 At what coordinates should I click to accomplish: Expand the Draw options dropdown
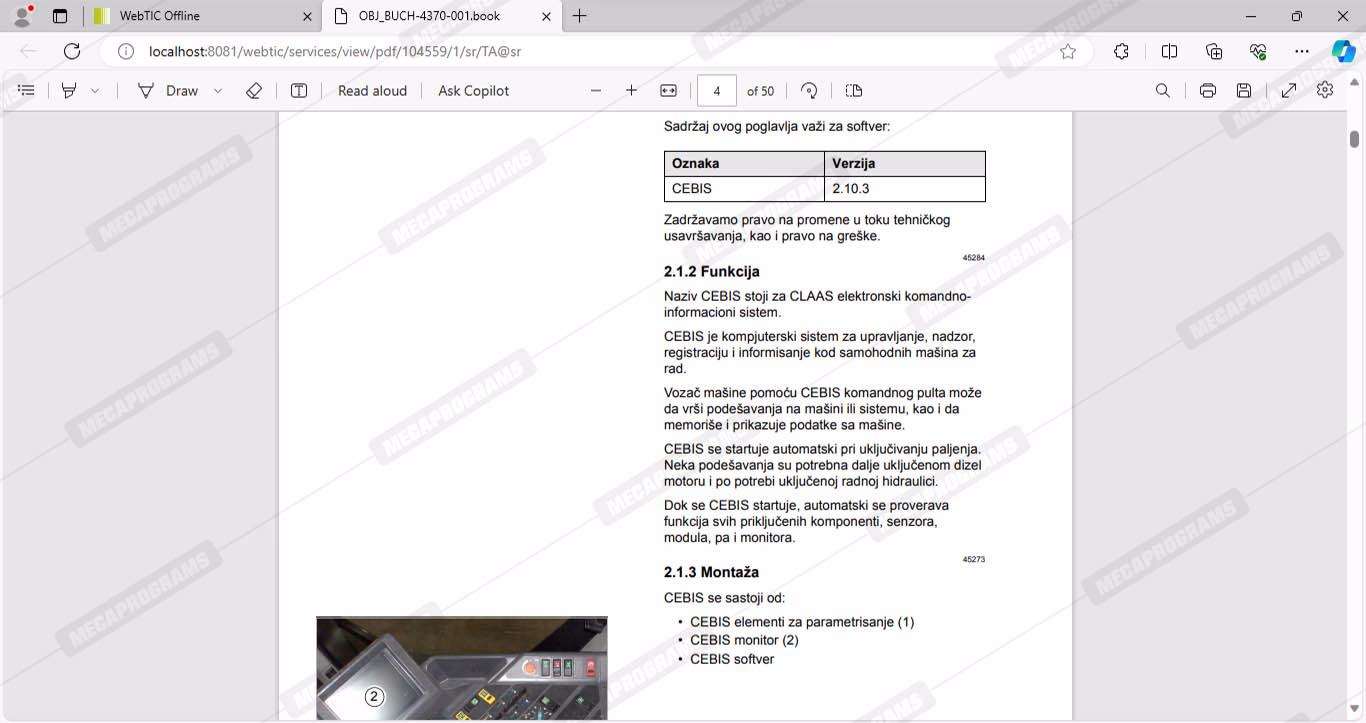click(218, 91)
